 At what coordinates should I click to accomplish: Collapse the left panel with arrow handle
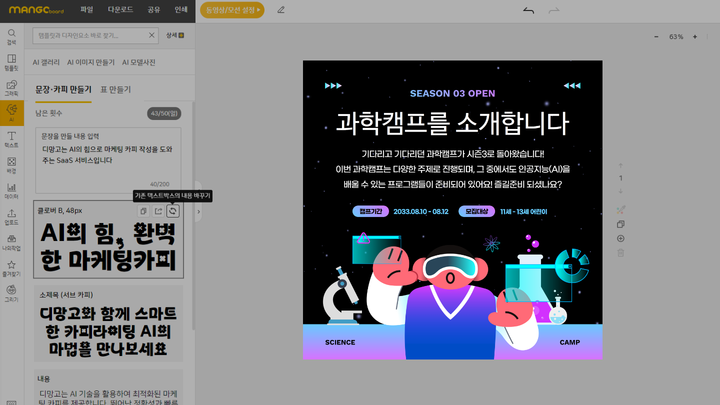pos(198,212)
